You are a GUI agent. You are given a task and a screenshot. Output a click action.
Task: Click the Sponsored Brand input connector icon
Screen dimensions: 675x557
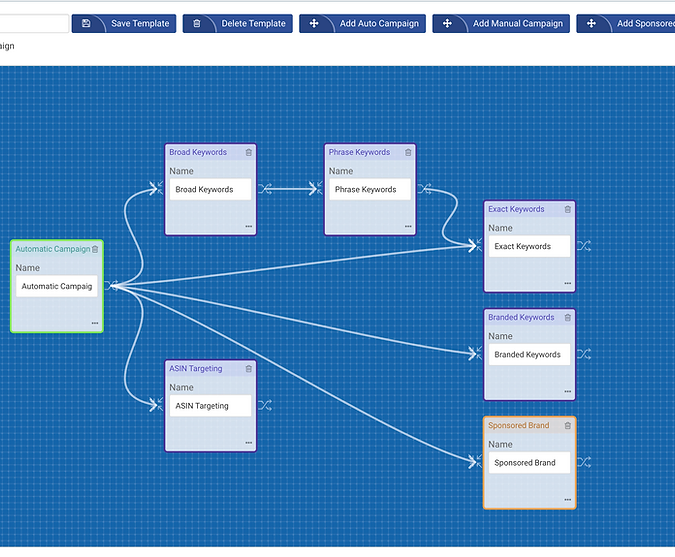coord(479,461)
